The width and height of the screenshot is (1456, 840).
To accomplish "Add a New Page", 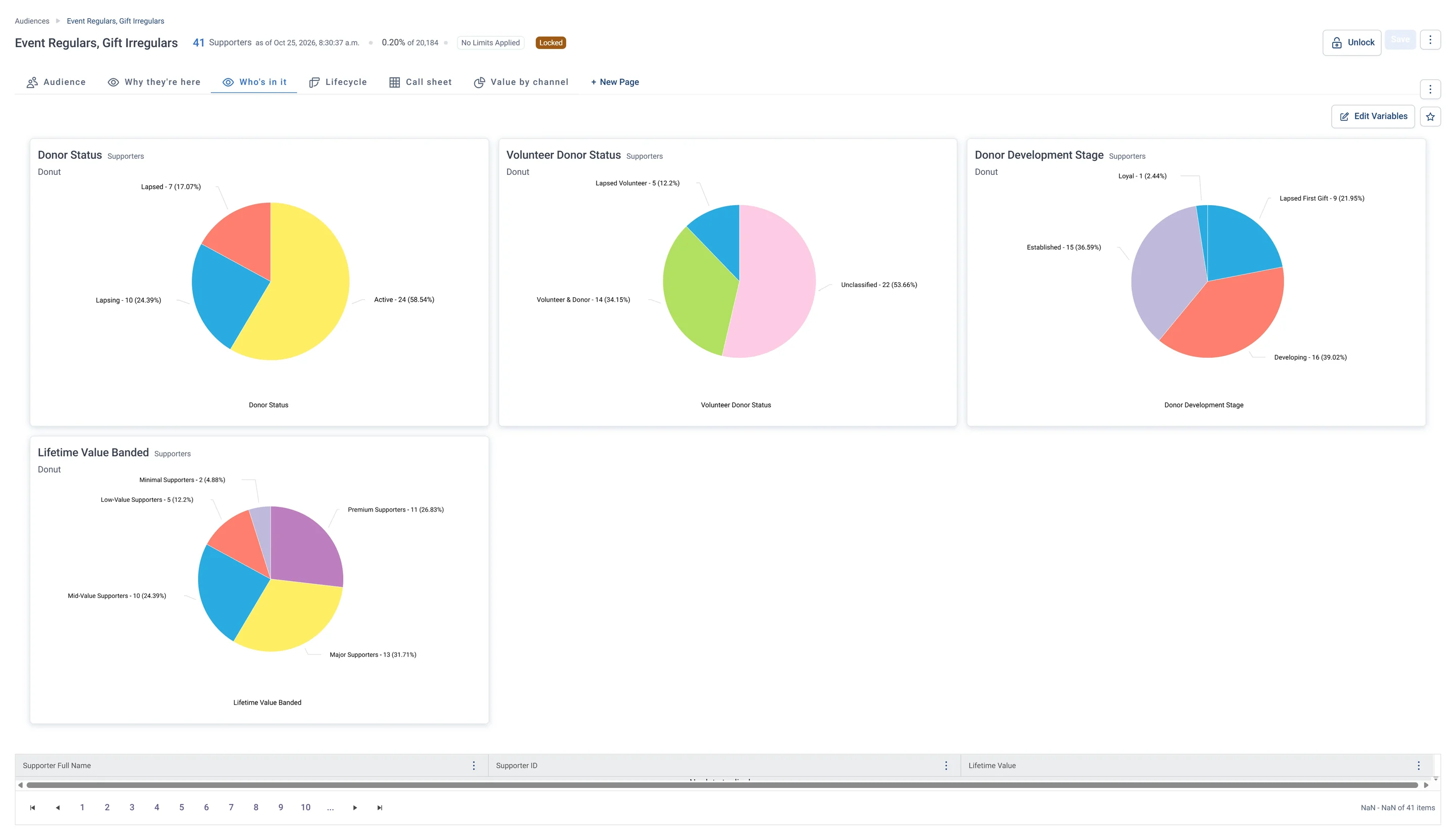I will (615, 82).
